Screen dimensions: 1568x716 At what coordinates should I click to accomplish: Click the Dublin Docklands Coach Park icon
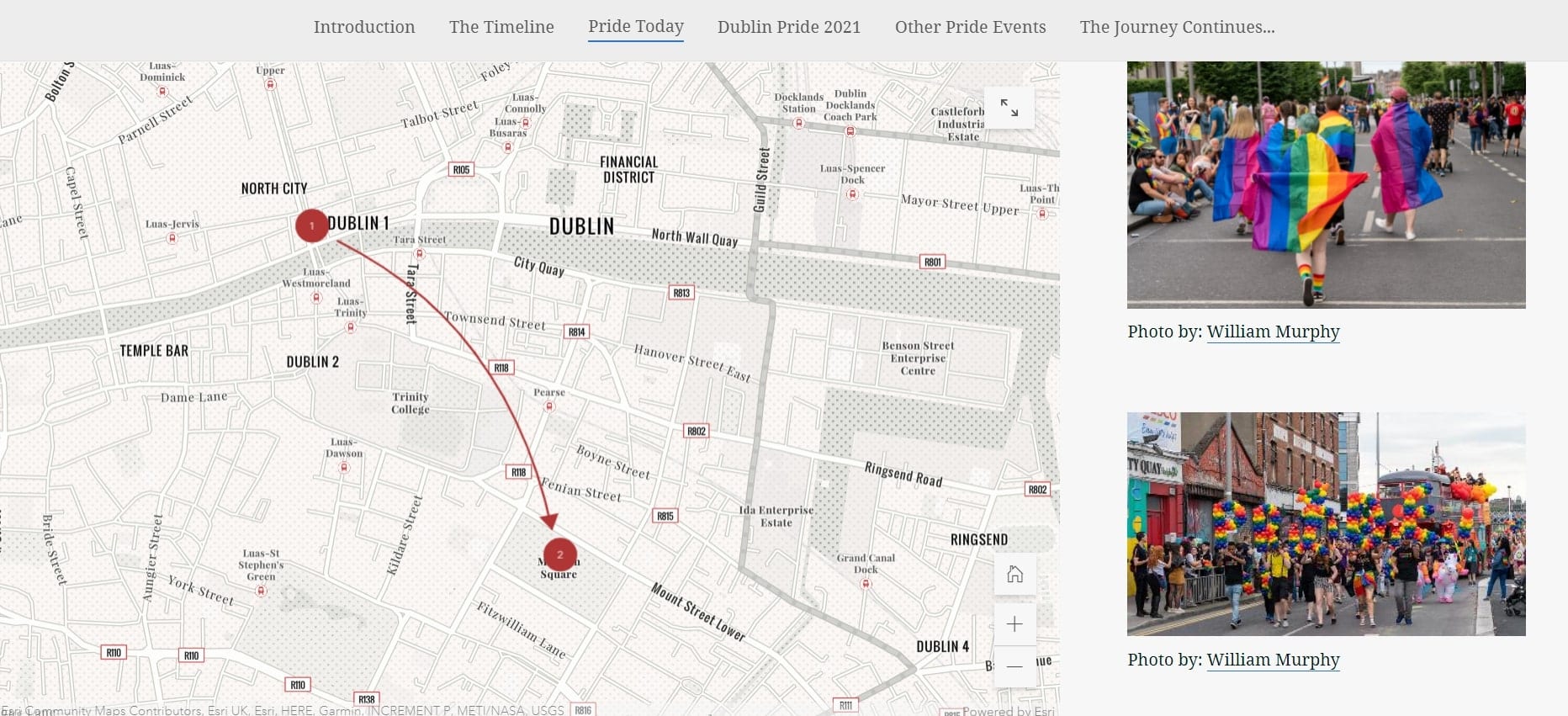click(x=850, y=131)
